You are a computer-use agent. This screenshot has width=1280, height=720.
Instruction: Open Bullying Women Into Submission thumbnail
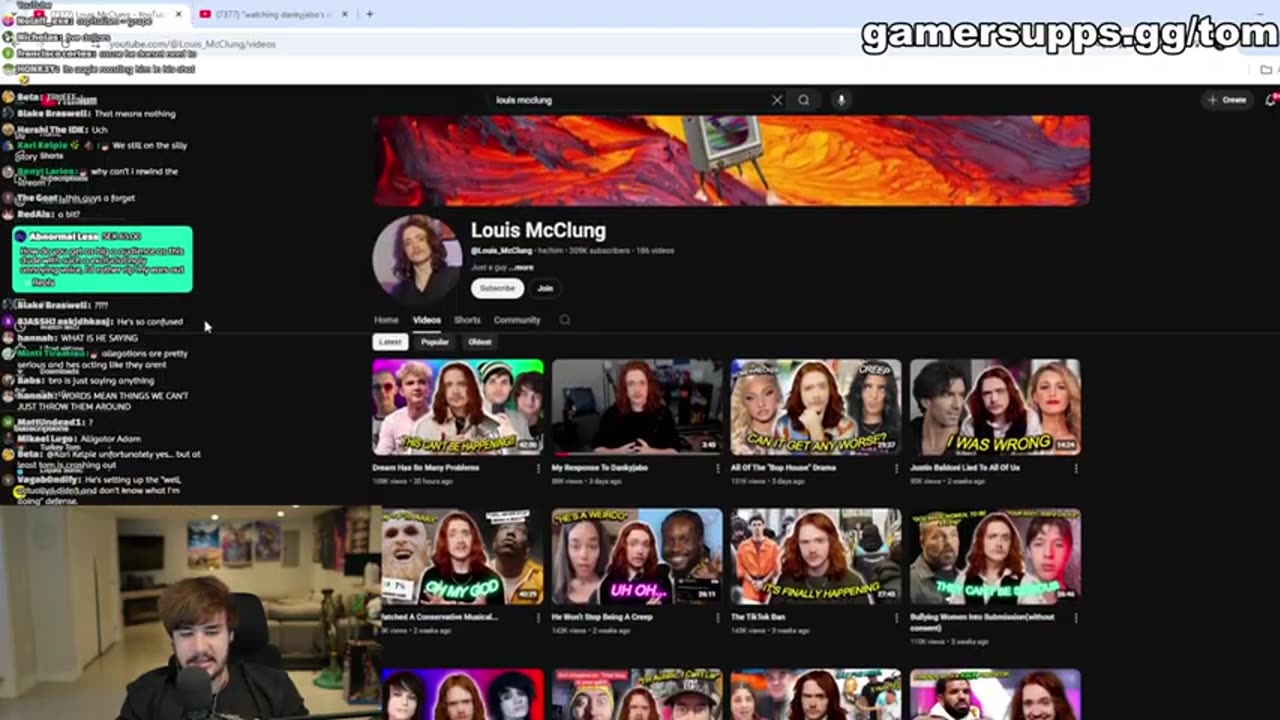996,556
